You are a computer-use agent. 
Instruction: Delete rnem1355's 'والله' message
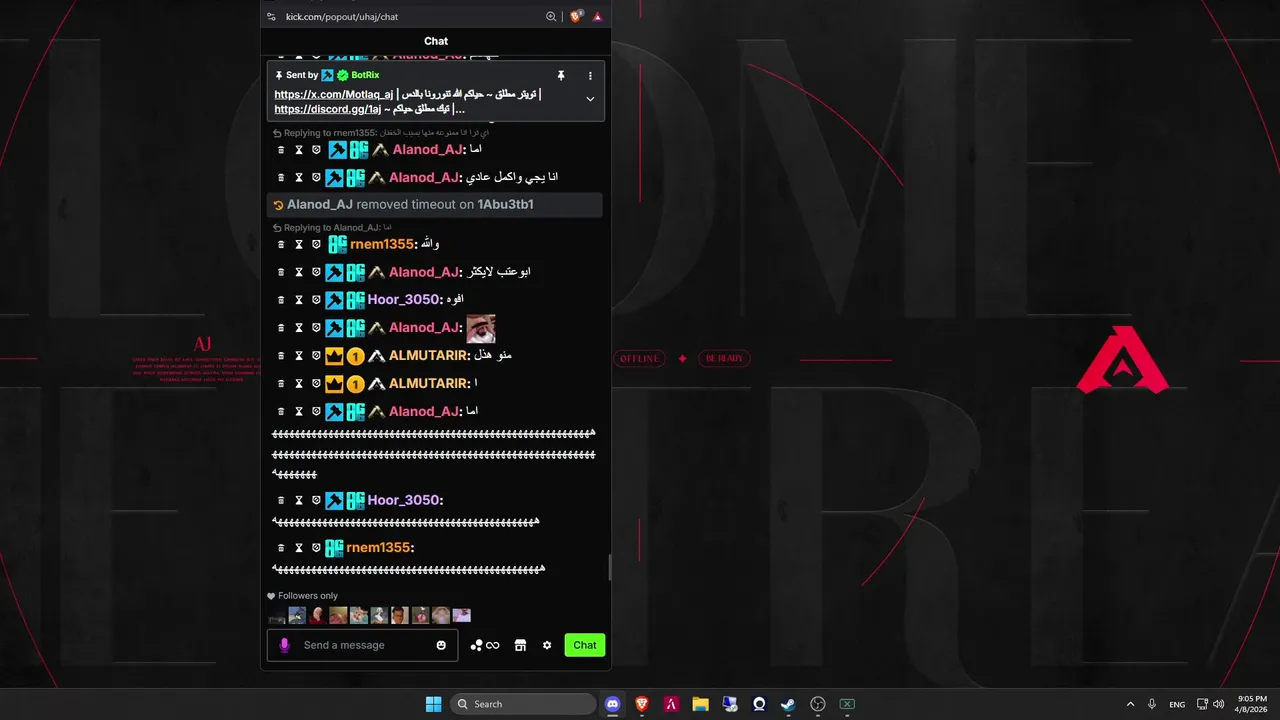point(281,244)
